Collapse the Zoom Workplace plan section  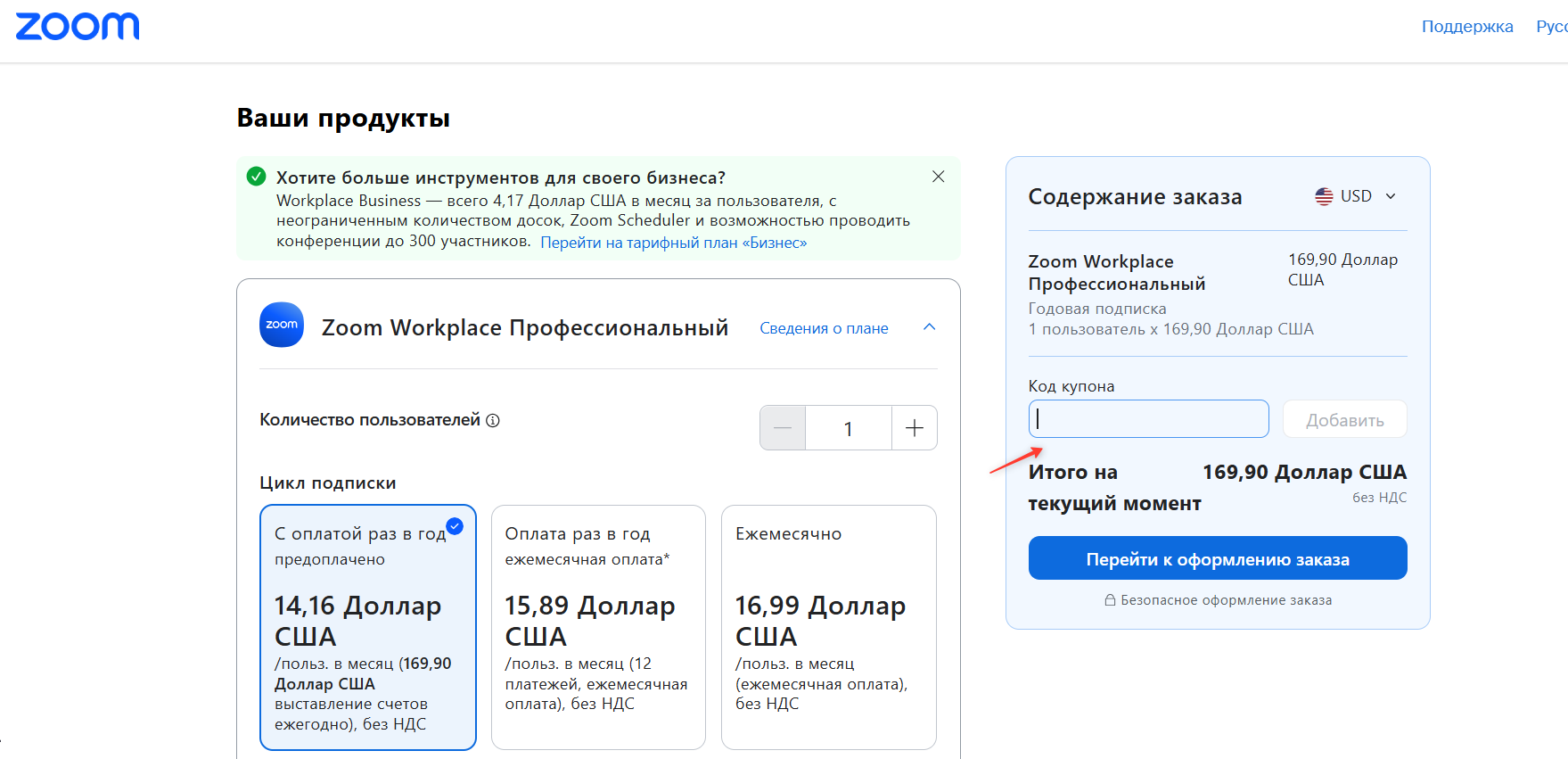[929, 327]
